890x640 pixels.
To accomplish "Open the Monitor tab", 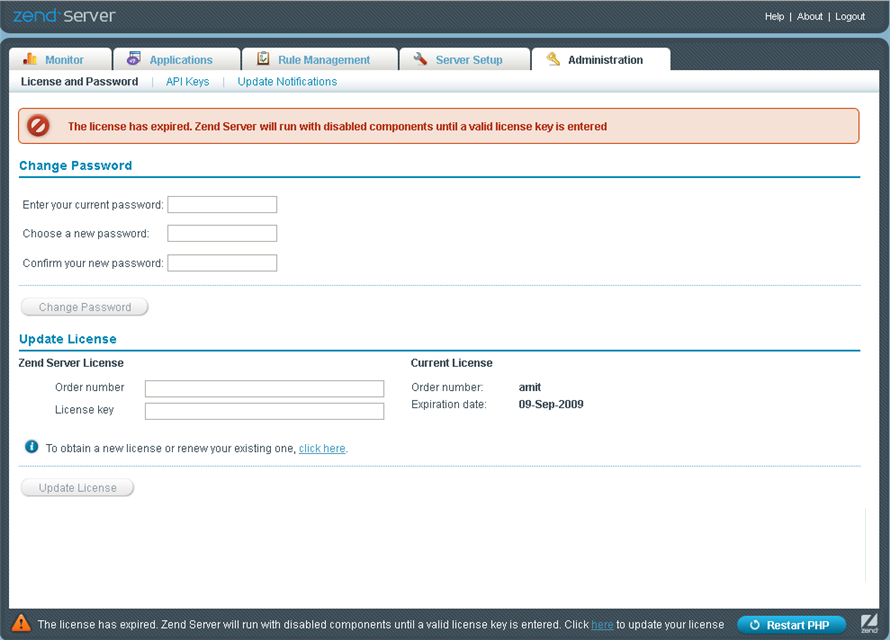I will click(x=64, y=60).
